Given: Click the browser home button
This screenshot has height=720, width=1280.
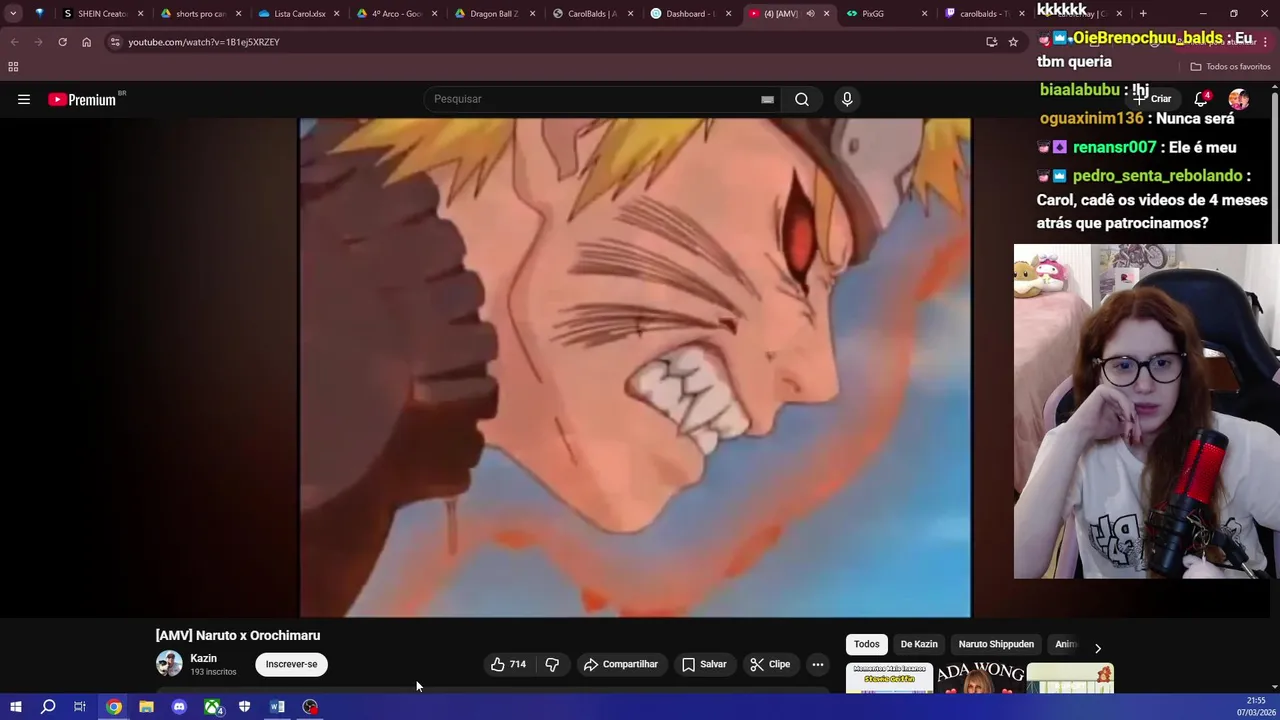Looking at the screenshot, I should pos(86,42).
